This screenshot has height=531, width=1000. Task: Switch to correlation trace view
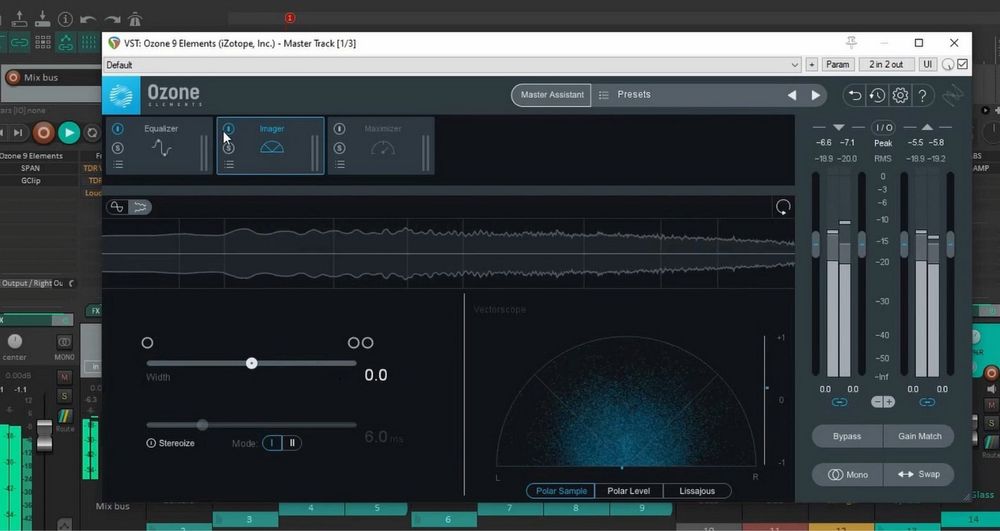(140, 207)
